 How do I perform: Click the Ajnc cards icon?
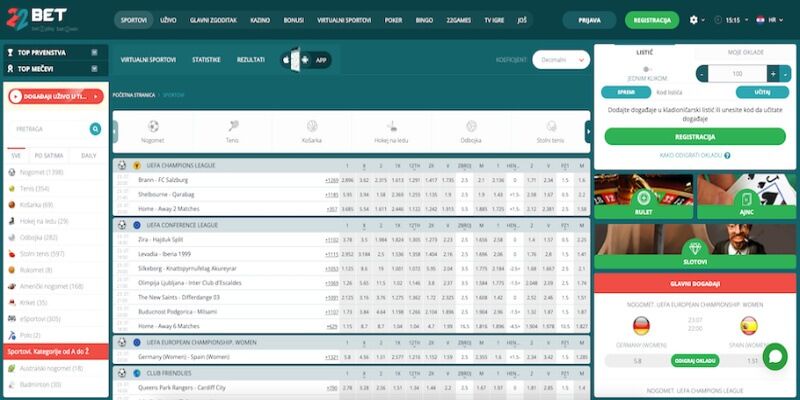[x=746, y=197]
